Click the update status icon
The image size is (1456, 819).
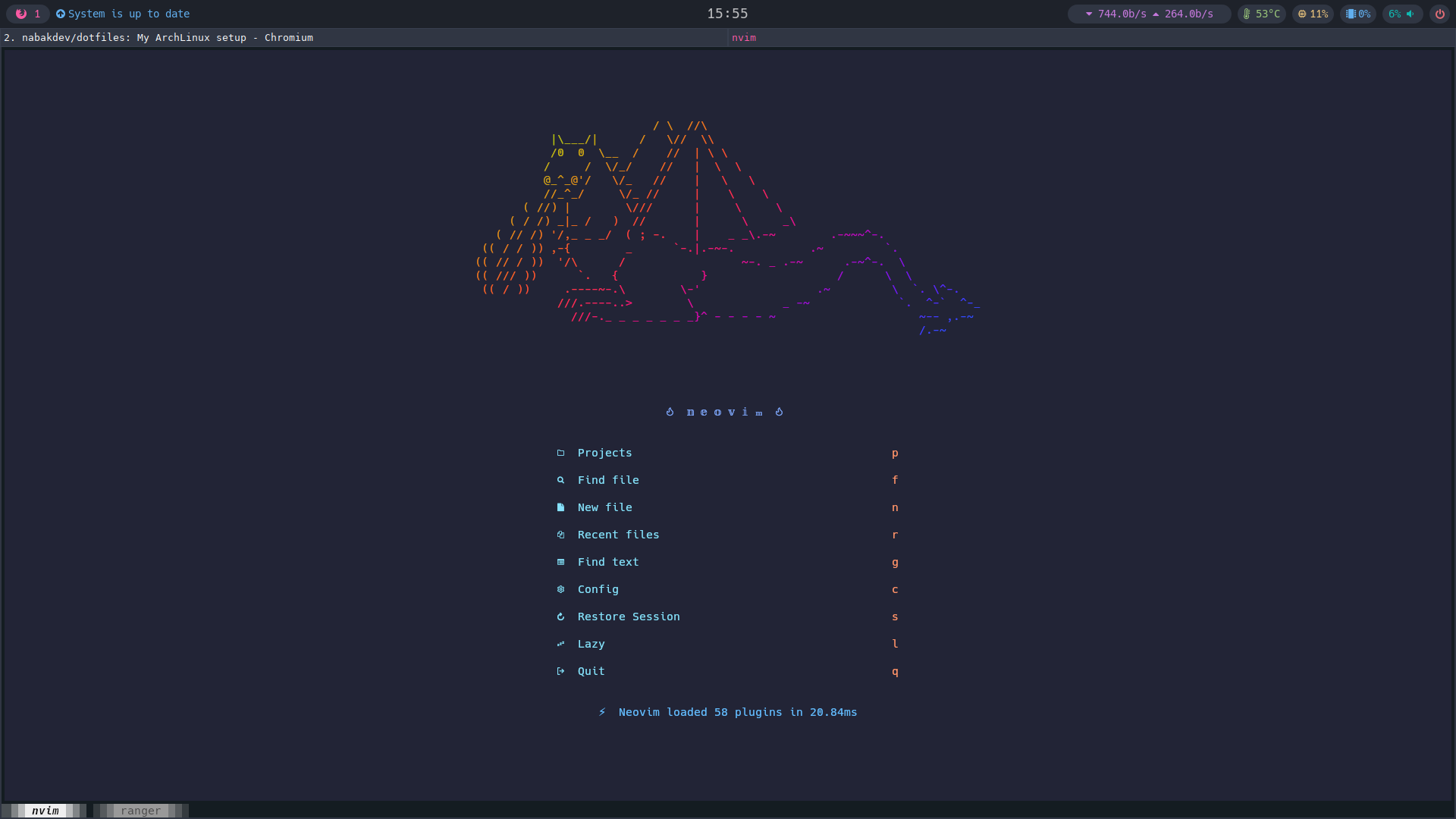tap(61, 14)
